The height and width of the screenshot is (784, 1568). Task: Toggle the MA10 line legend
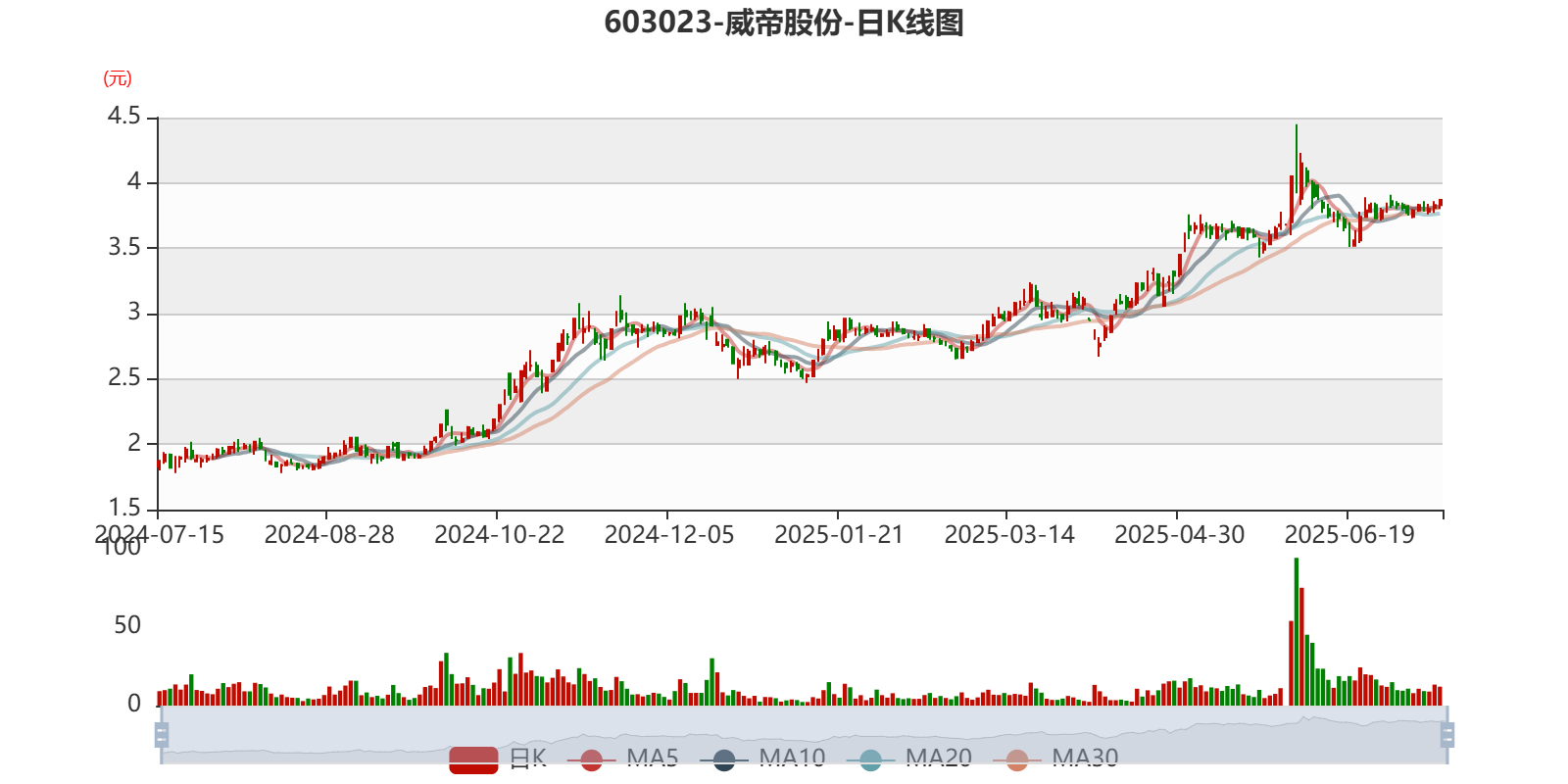[x=762, y=758]
